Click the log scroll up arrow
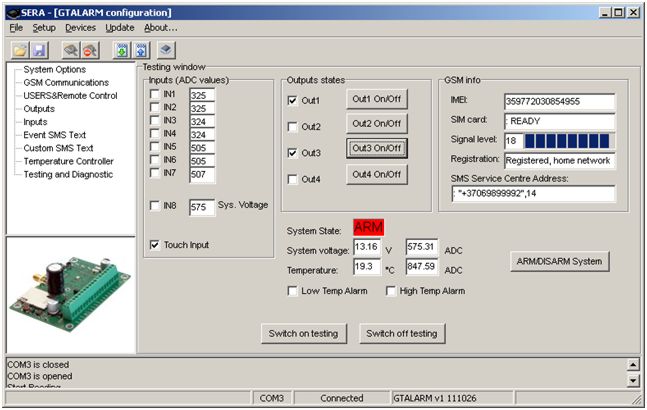Viewport: 647px width, 410px height. pos(633,365)
